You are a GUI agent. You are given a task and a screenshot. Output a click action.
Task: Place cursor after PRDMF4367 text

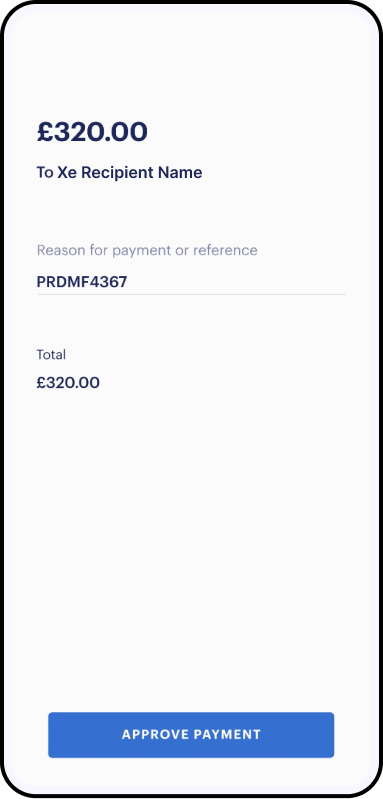129,282
